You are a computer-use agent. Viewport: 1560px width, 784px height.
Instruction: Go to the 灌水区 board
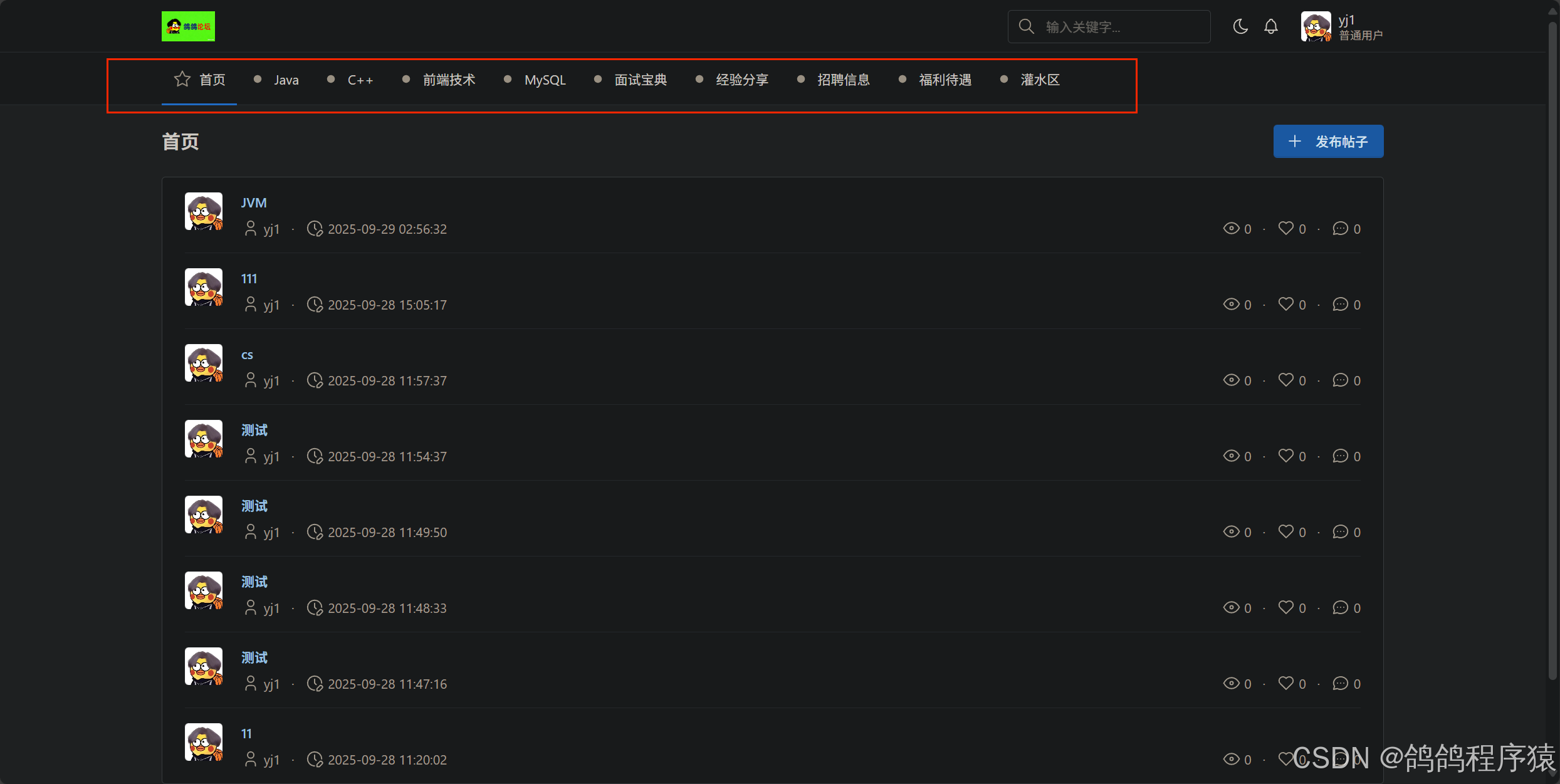tap(1039, 80)
